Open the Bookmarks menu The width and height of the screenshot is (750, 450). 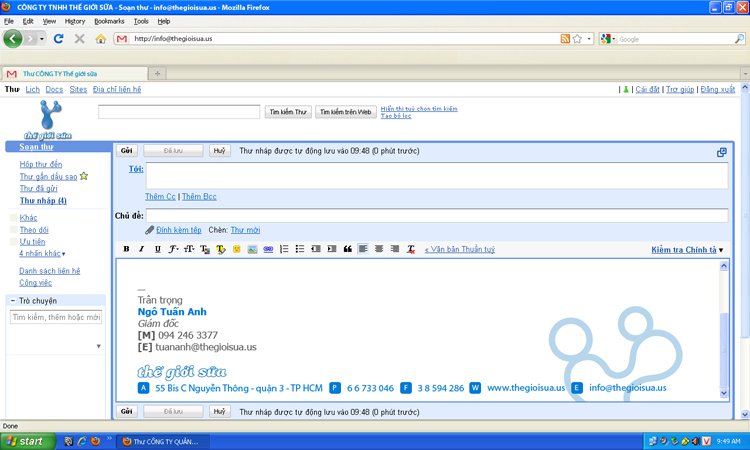109,21
